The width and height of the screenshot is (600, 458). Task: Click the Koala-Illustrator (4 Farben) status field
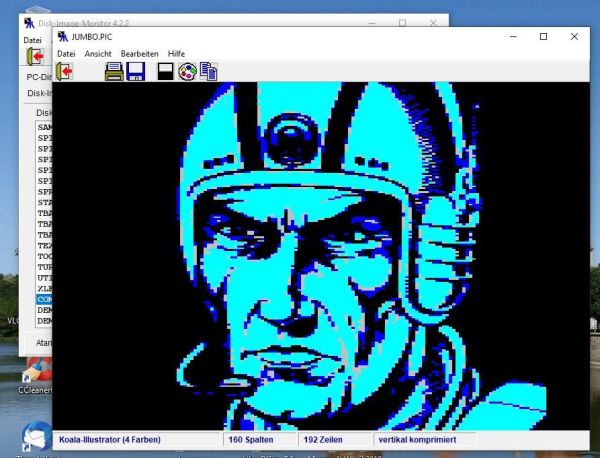tap(138, 440)
